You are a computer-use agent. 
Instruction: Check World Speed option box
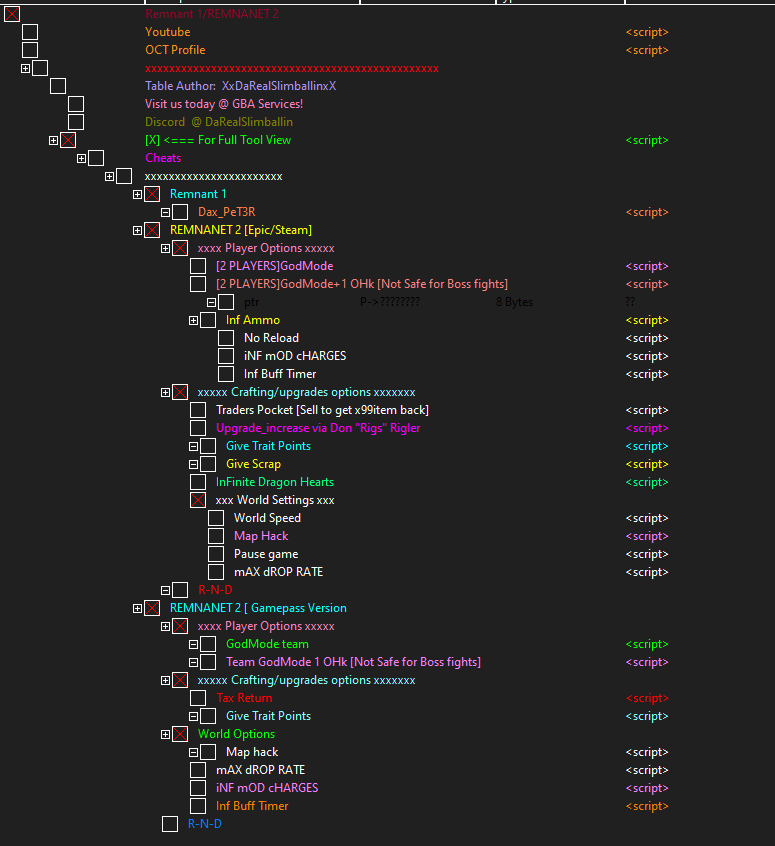point(216,518)
